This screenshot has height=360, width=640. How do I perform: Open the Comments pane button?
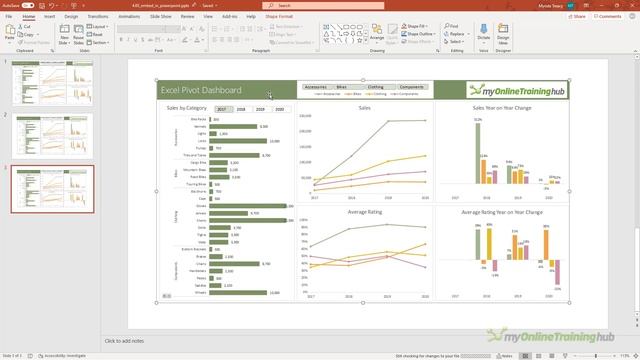[x=607, y=16]
